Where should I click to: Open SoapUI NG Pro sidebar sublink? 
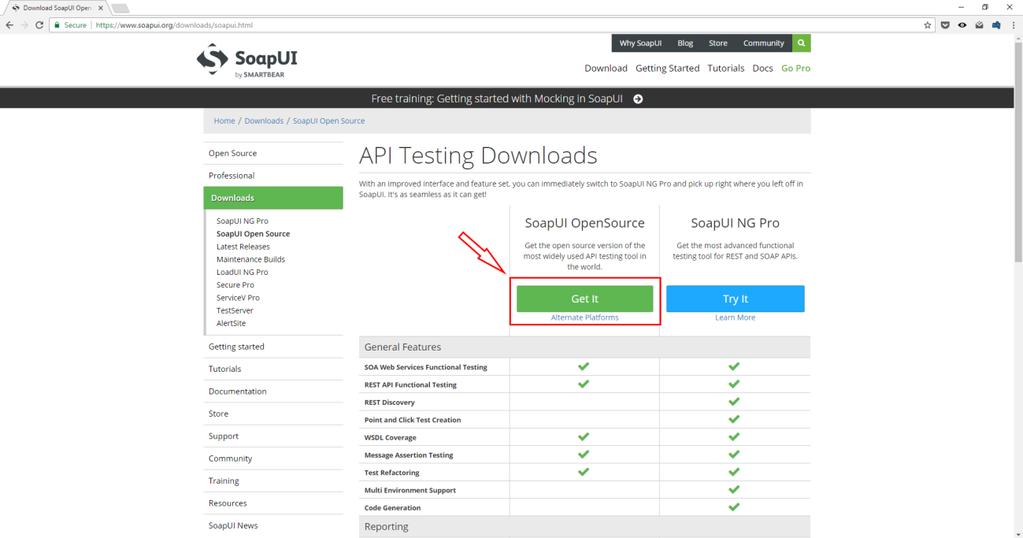pyautogui.click(x=242, y=221)
